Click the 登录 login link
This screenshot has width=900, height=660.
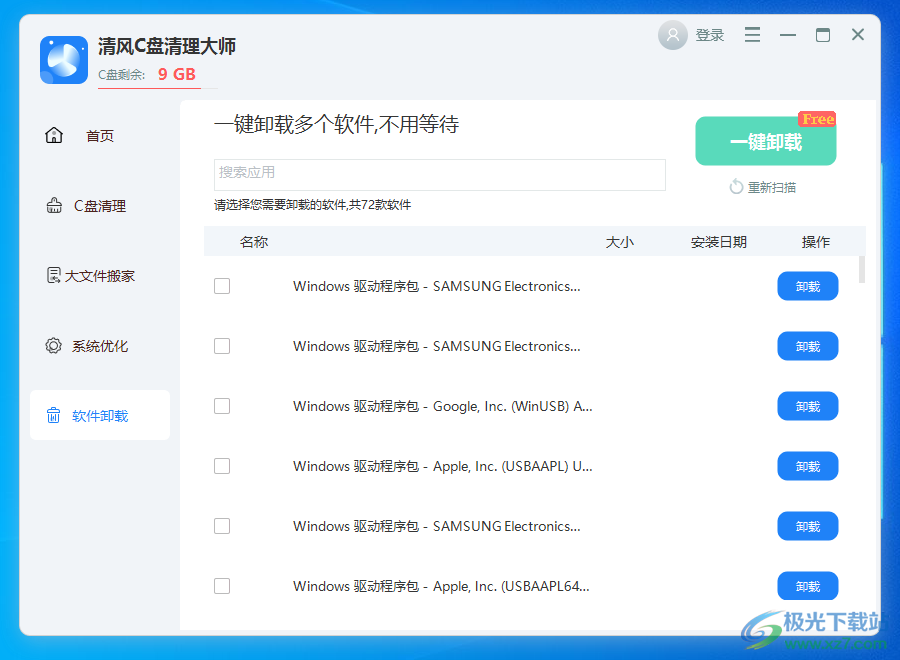coord(710,34)
